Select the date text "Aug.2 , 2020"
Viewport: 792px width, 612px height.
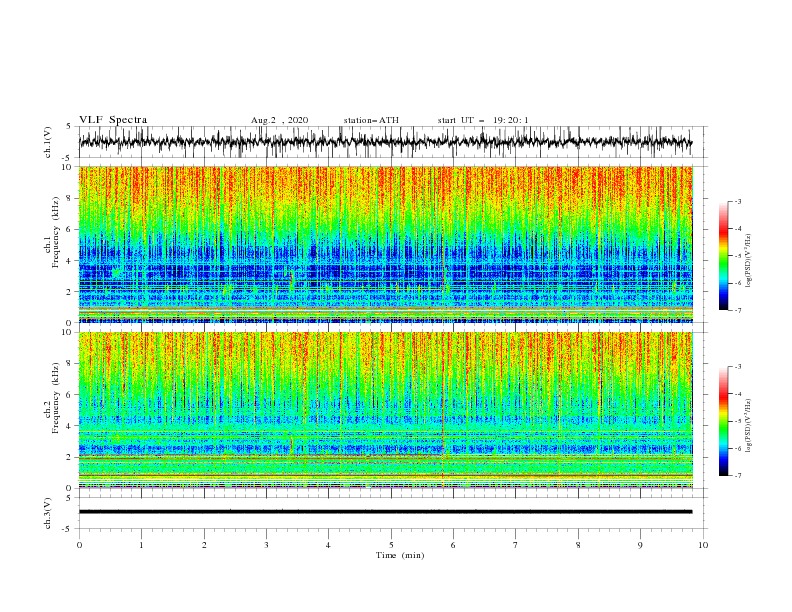279,120
